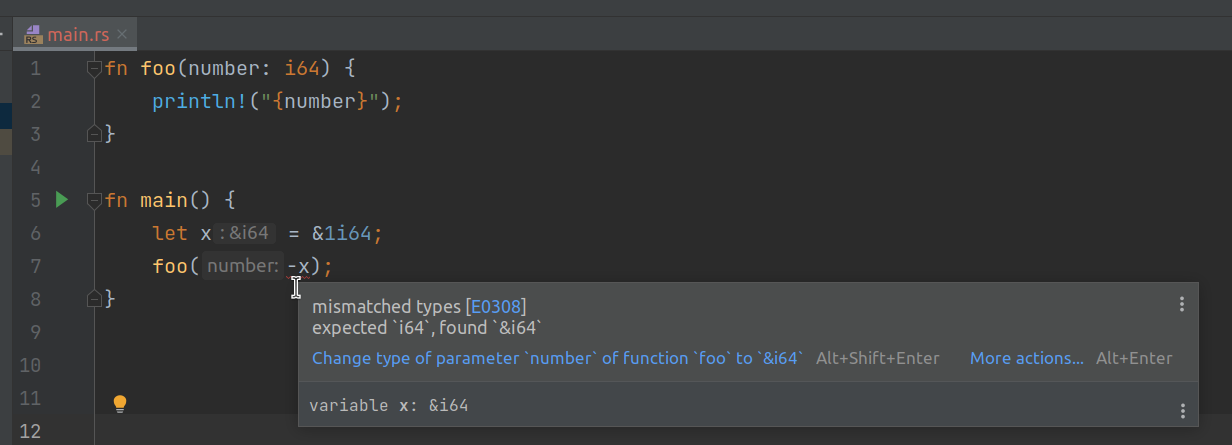1232x445 pixels.
Task: Switch to the main.rs tab
Action: 78,34
